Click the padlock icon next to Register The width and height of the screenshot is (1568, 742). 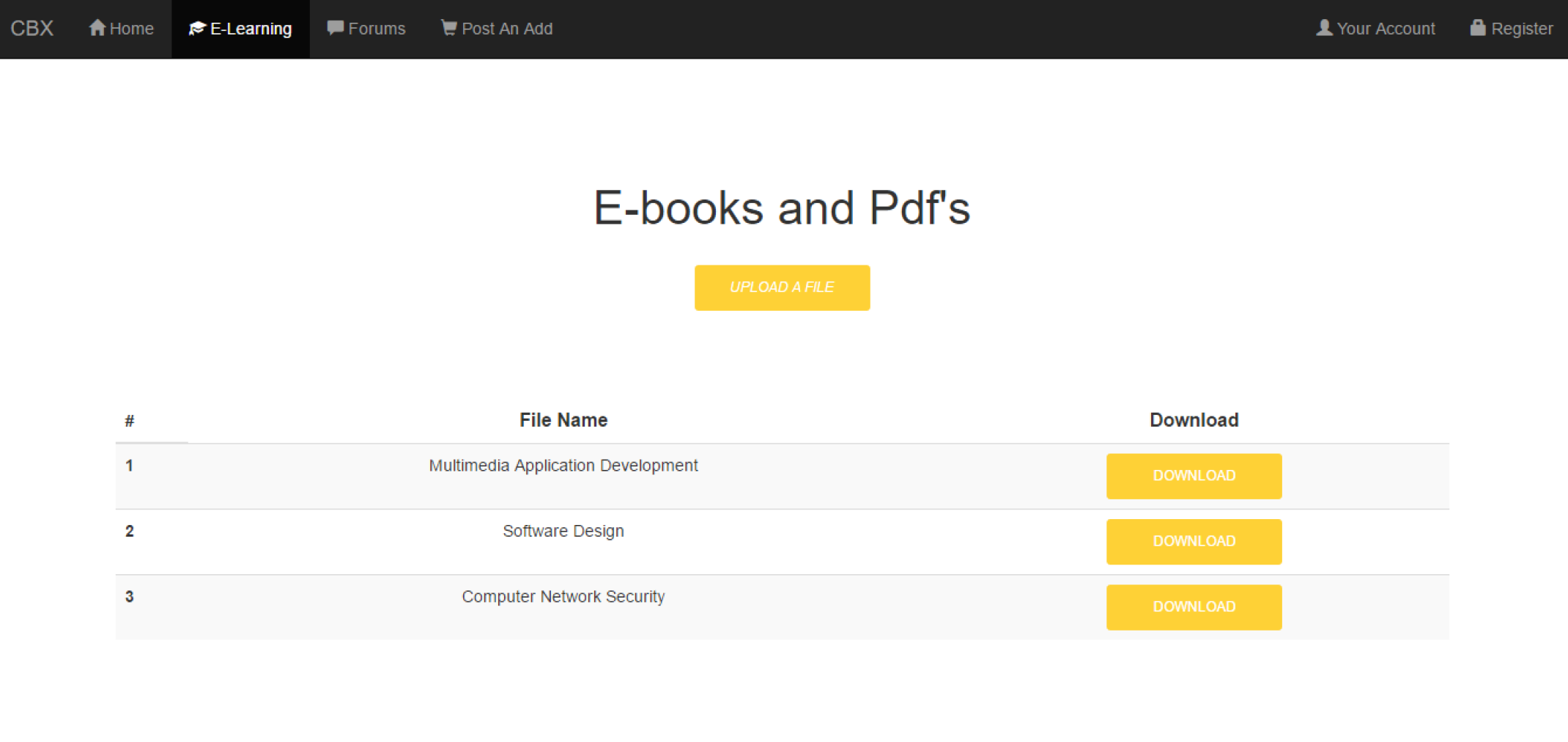tap(1478, 28)
